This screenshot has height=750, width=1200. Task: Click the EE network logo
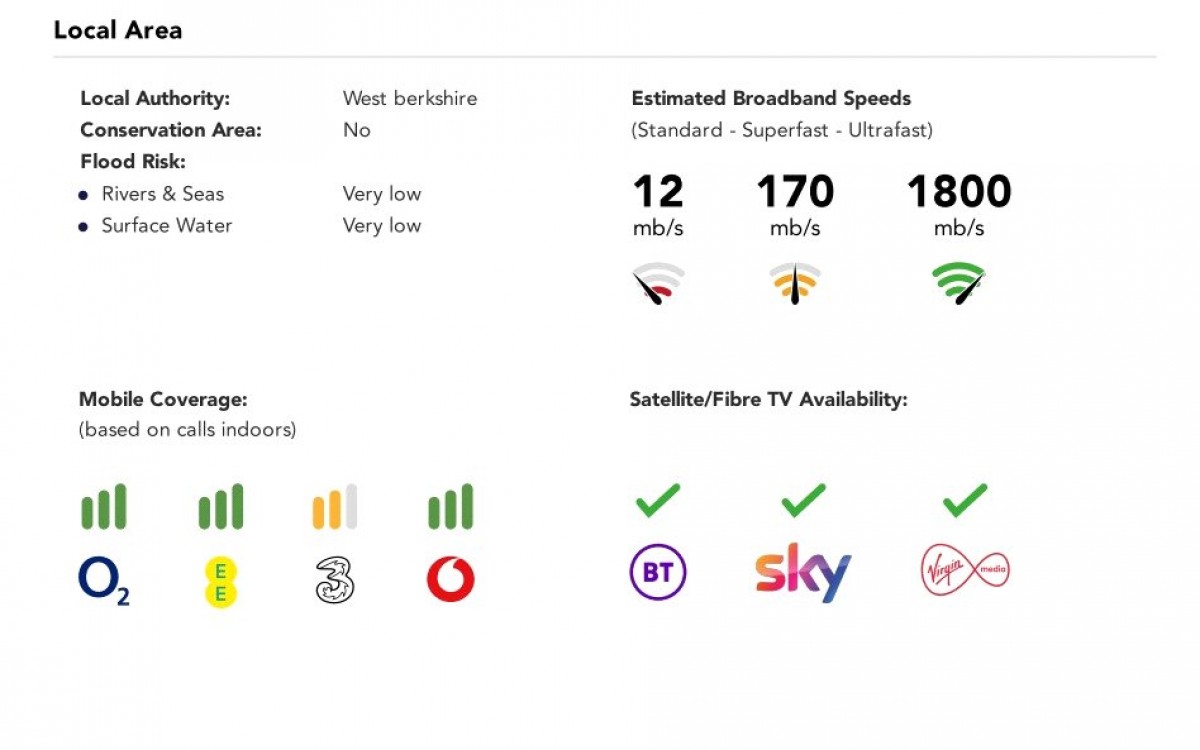220,582
